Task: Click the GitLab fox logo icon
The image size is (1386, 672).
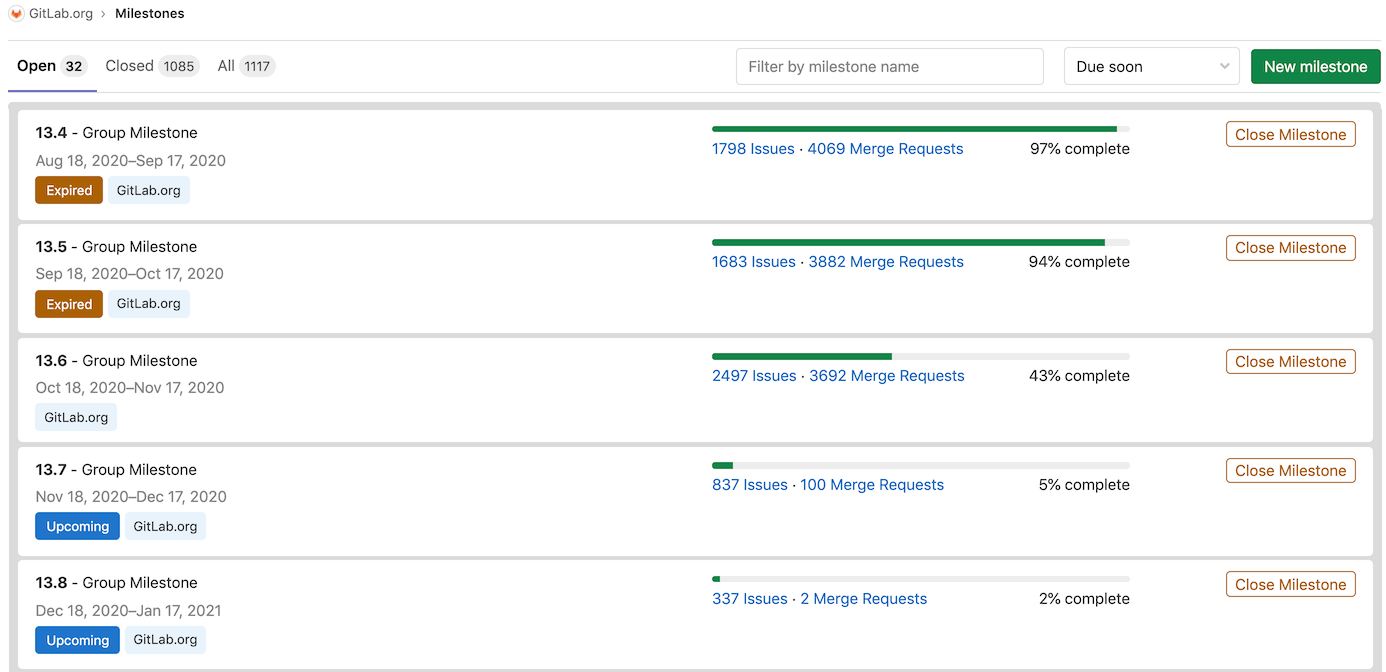Action: point(16,14)
